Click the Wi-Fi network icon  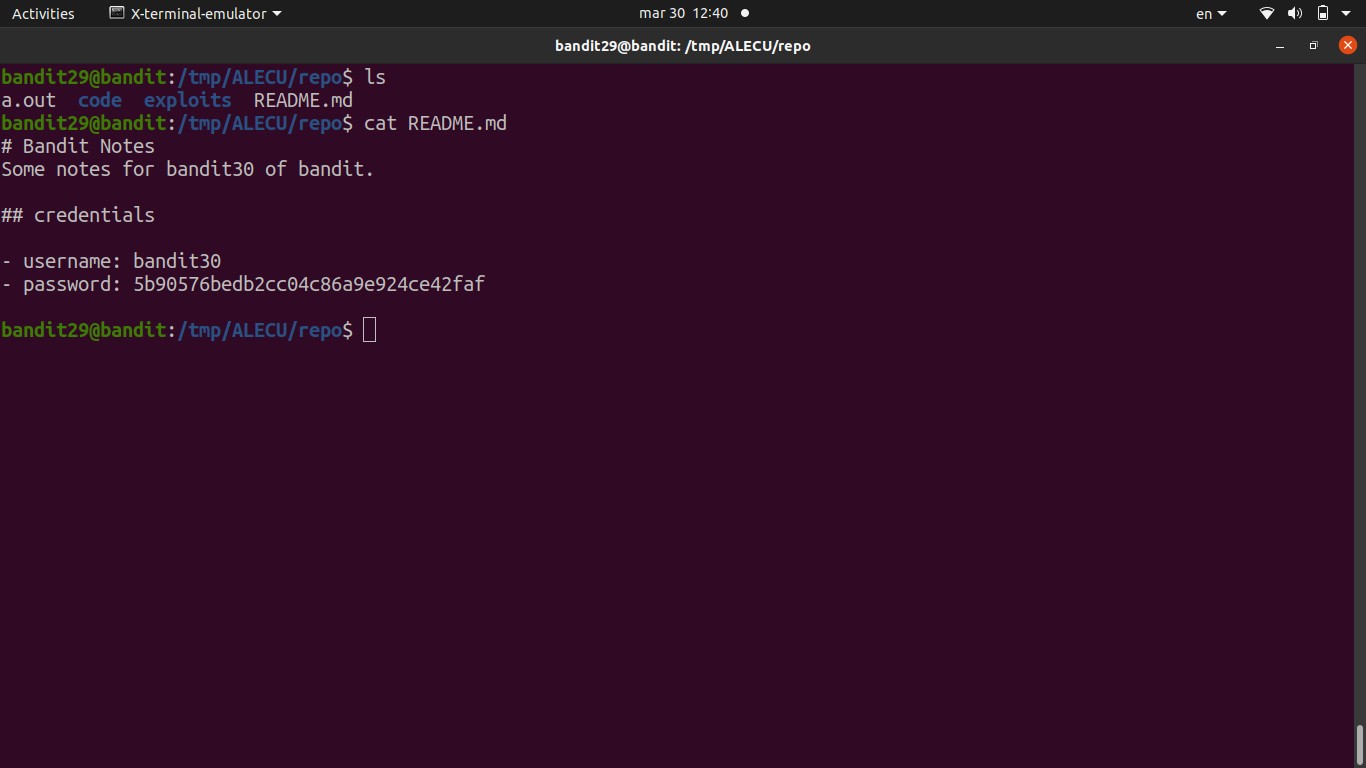click(1267, 14)
